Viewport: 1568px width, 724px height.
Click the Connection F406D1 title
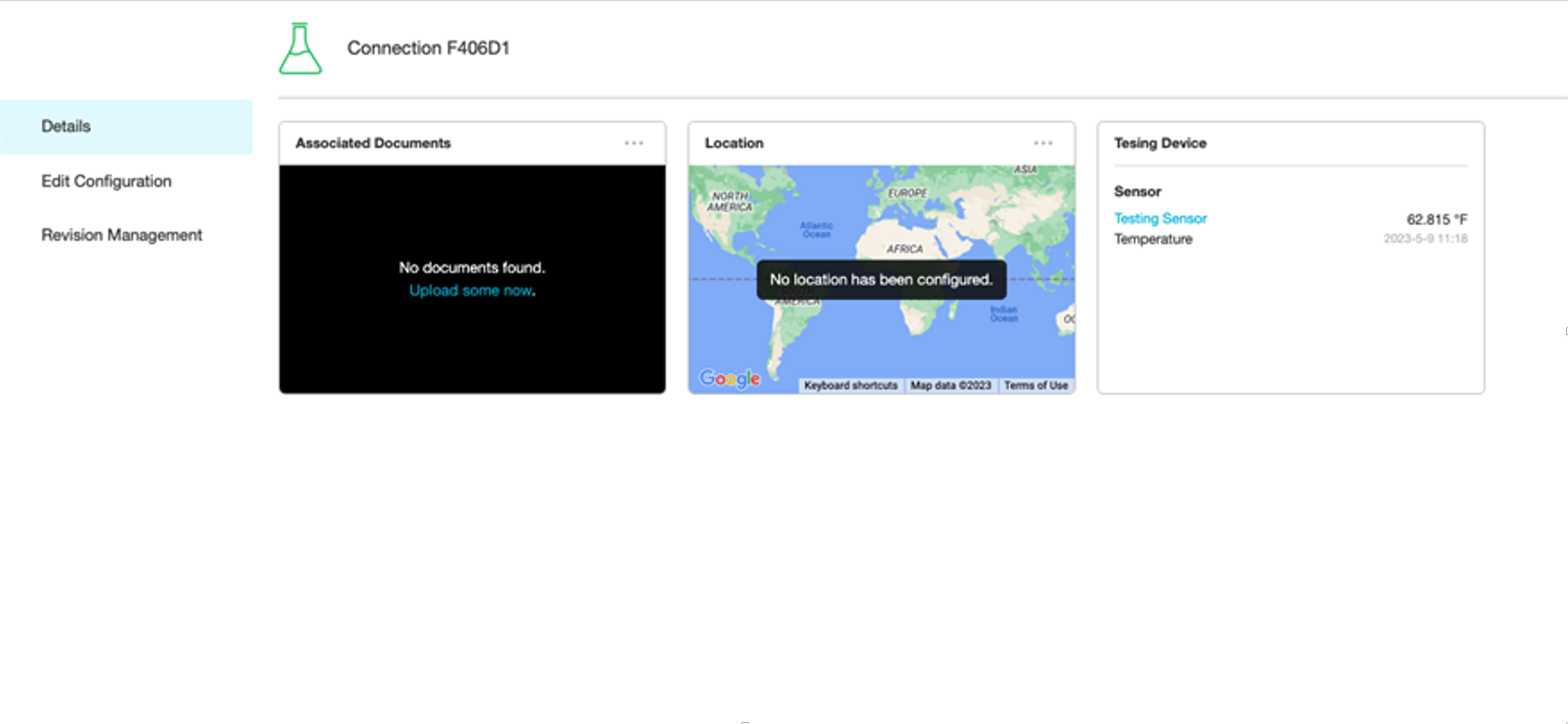click(428, 48)
